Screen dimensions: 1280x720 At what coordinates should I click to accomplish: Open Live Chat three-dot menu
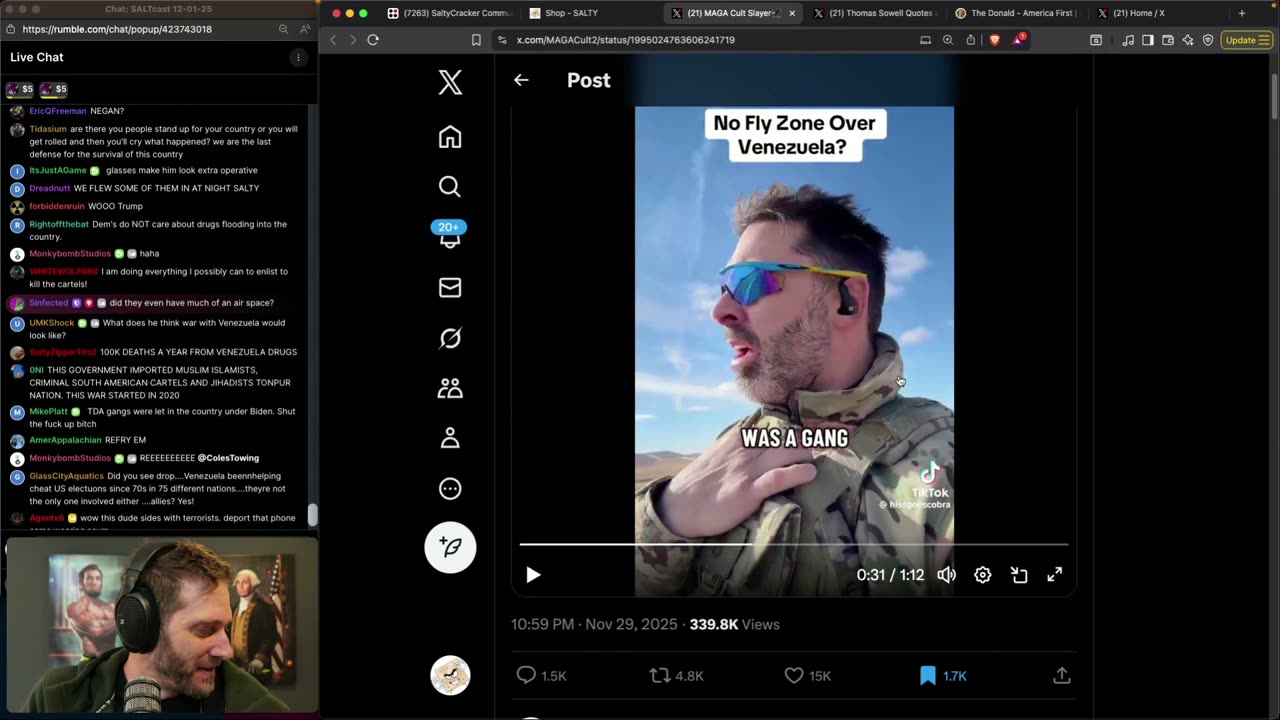(297, 58)
